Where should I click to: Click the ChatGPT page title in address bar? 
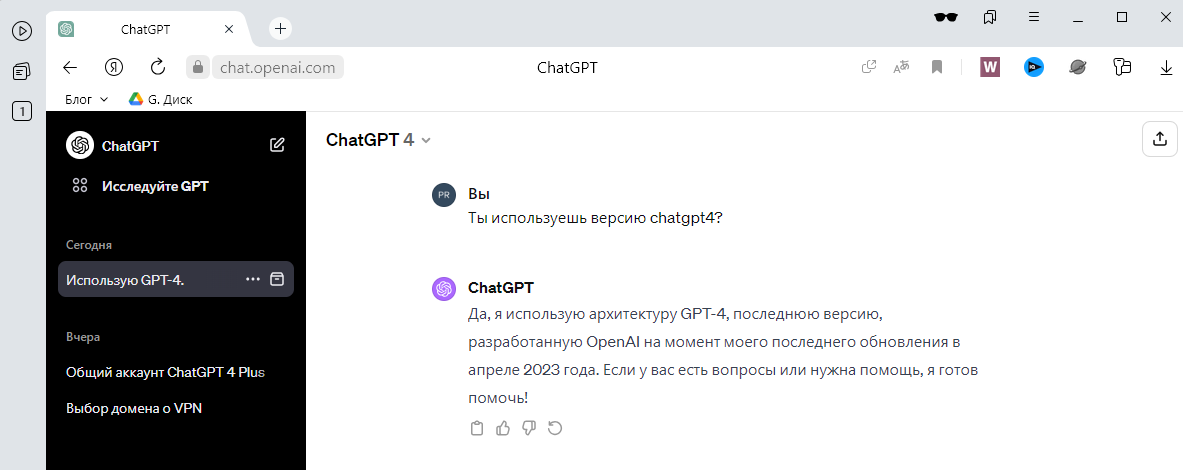[x=567, y=68]
